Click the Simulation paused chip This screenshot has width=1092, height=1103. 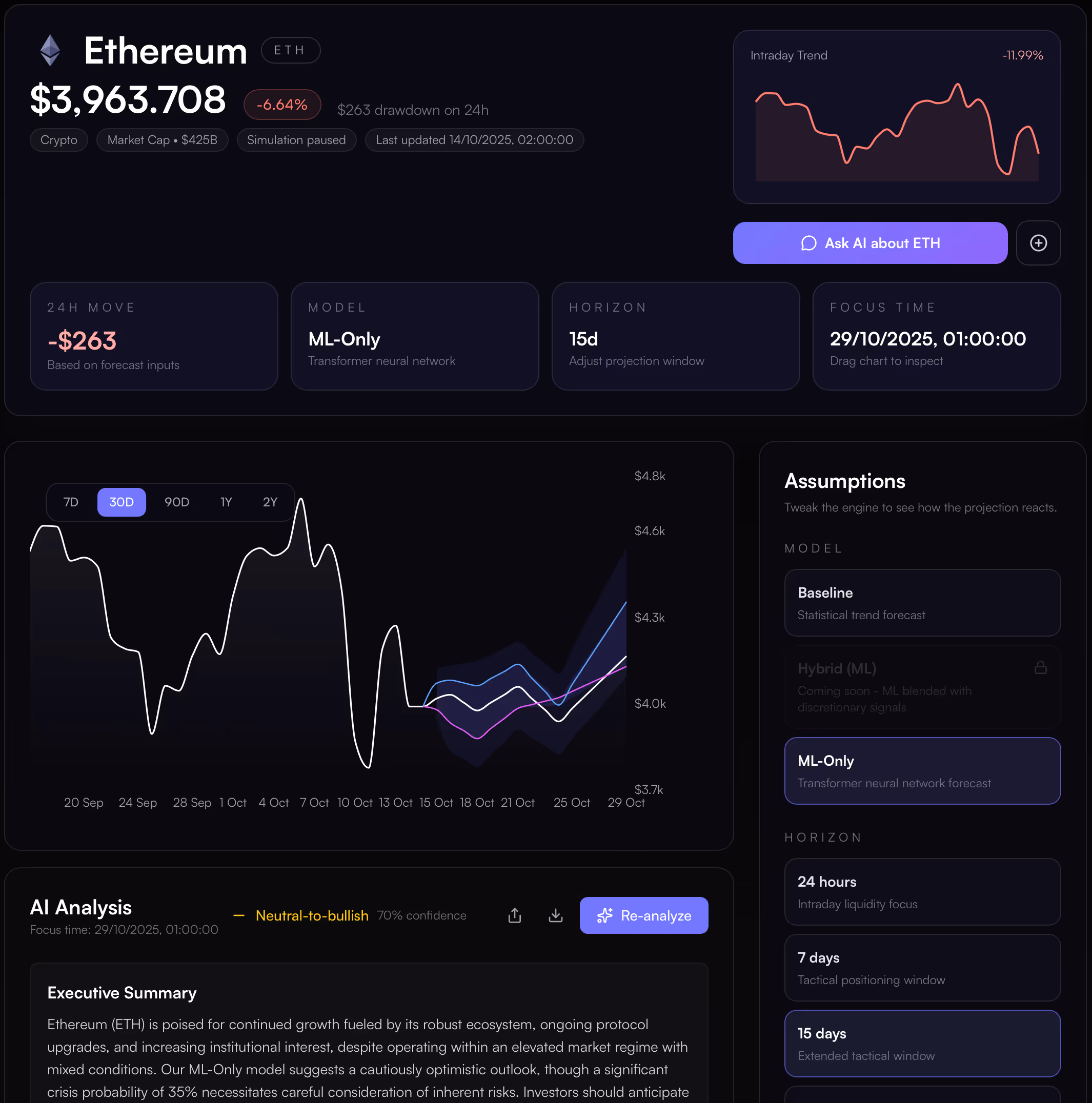click(x=296, y=140)
